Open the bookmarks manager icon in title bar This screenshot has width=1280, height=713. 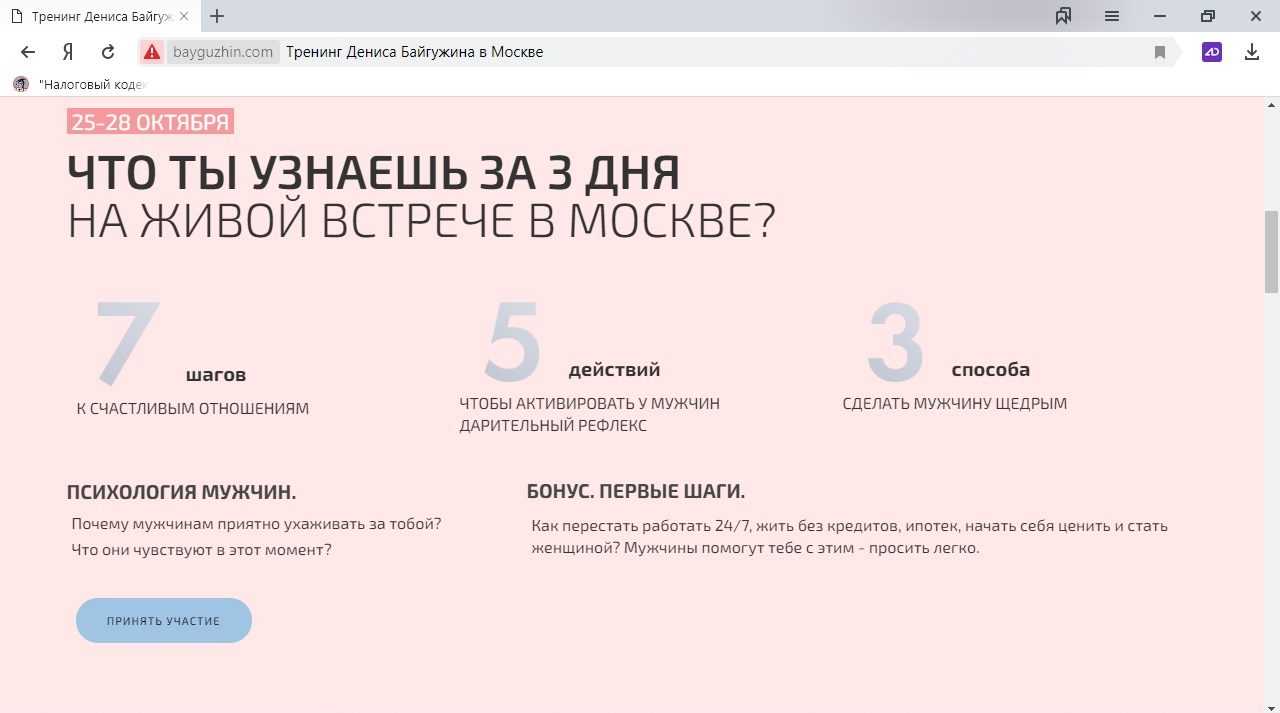(x=1063, y=16)
